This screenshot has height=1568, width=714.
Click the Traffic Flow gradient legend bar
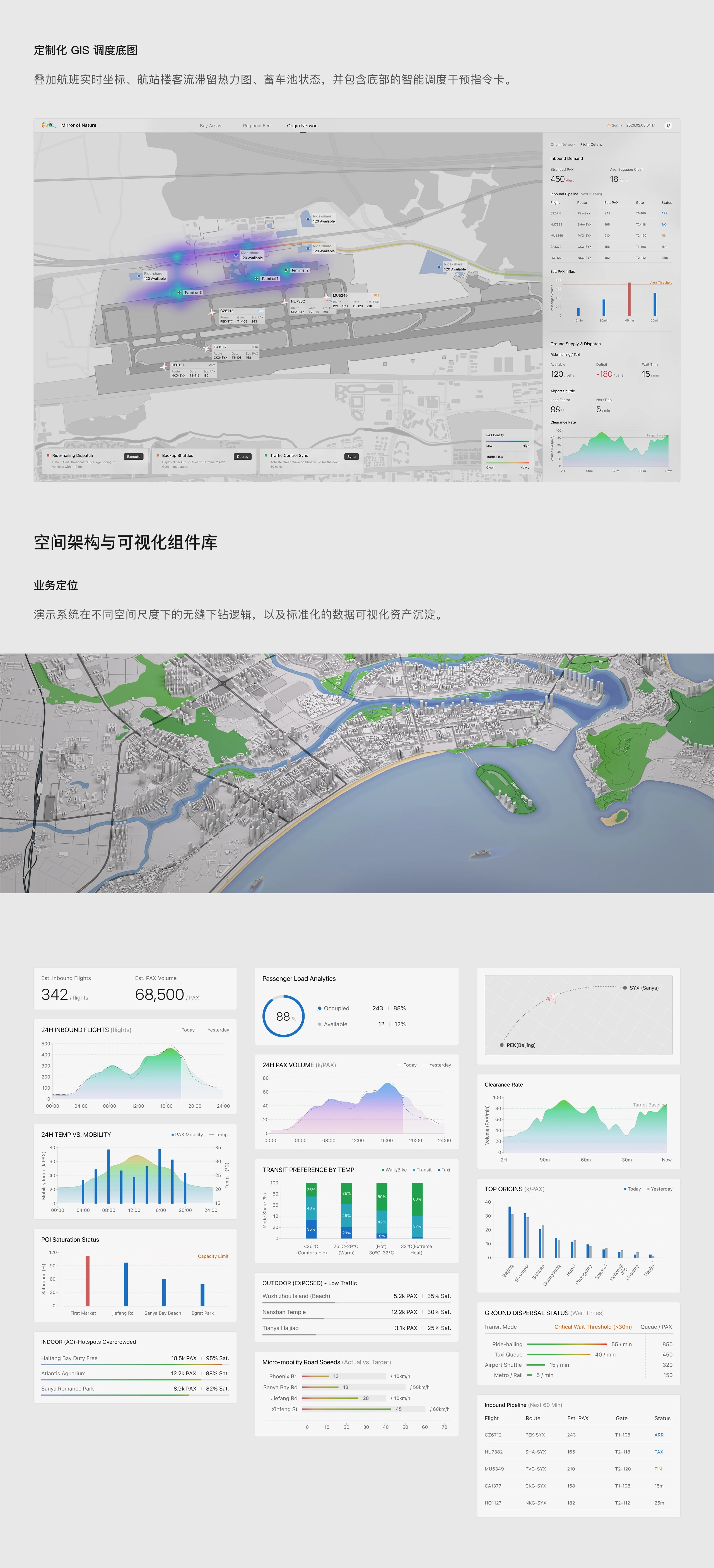coord(508,463)
